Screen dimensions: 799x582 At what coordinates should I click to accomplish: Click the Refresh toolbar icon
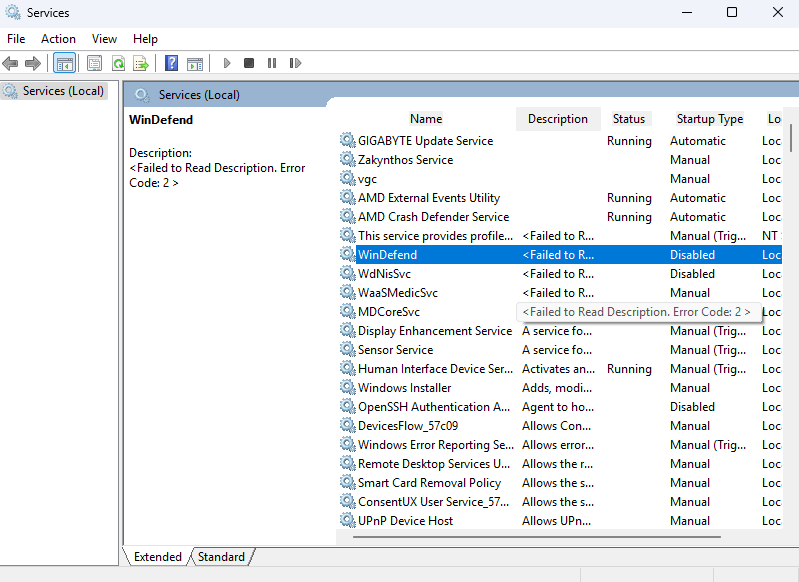tap(118, 63)
